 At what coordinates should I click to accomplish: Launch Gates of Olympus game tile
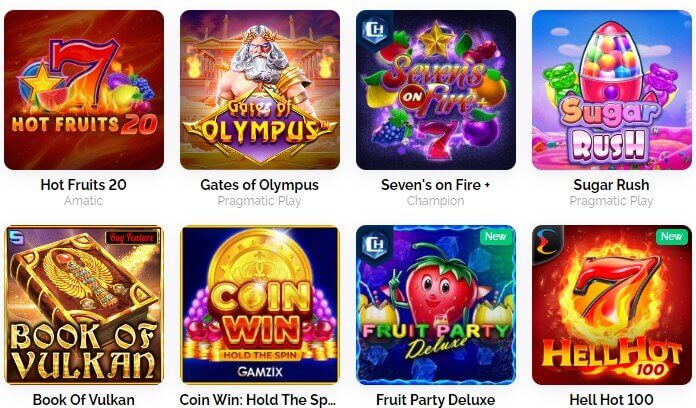coord(260,90)
